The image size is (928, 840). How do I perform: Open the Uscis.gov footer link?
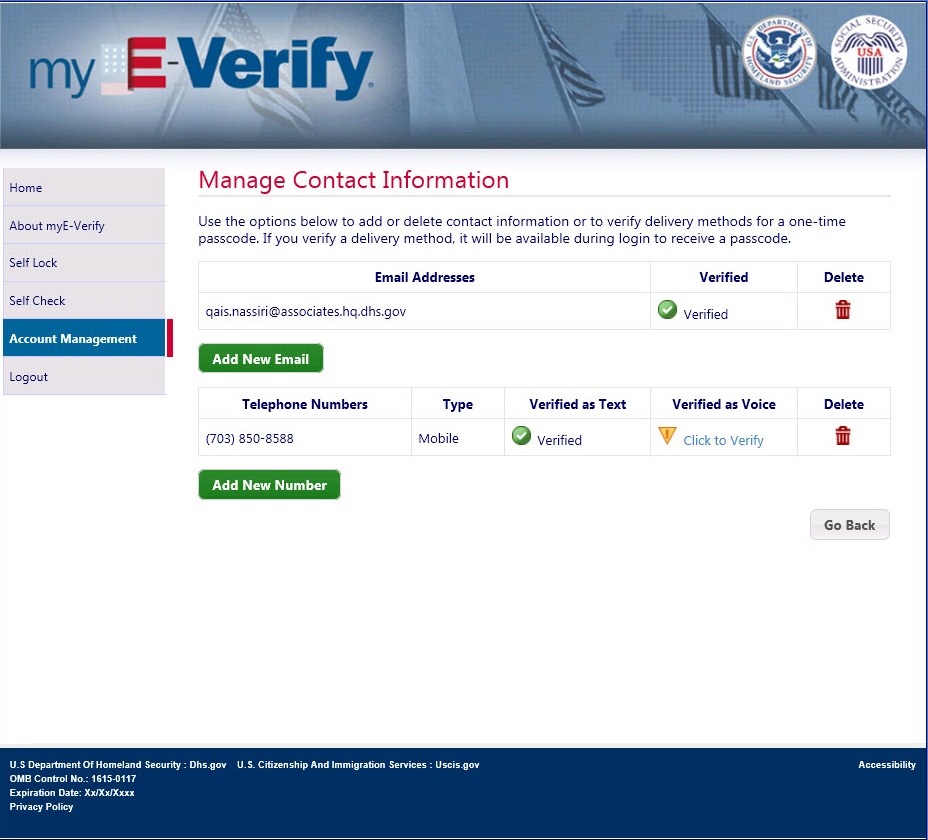[457, 765]
